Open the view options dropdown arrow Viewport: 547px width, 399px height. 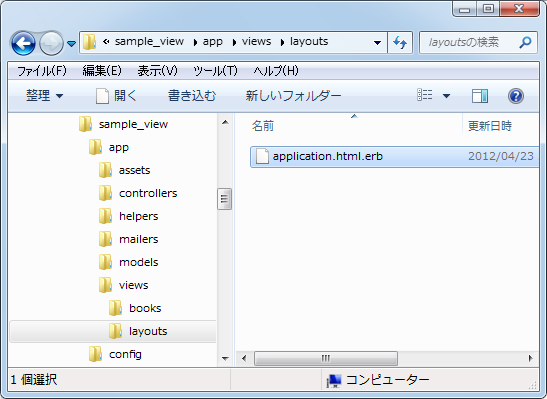[446, 96]
